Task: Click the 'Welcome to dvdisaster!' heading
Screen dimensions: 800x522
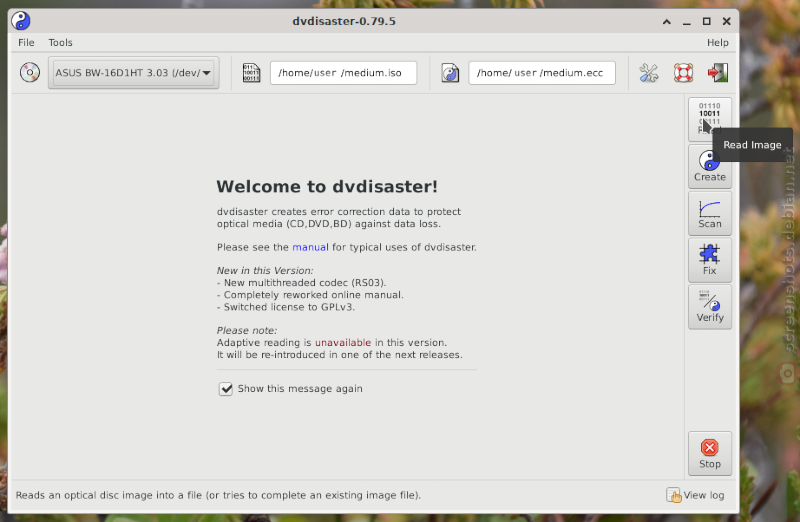Action: click(327, 187)
